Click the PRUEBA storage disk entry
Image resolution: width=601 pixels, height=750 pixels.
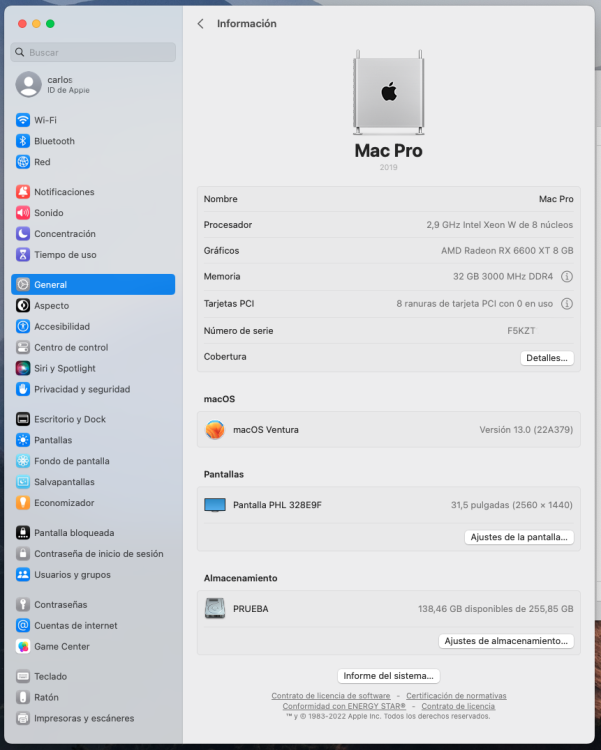pos(389,609)
